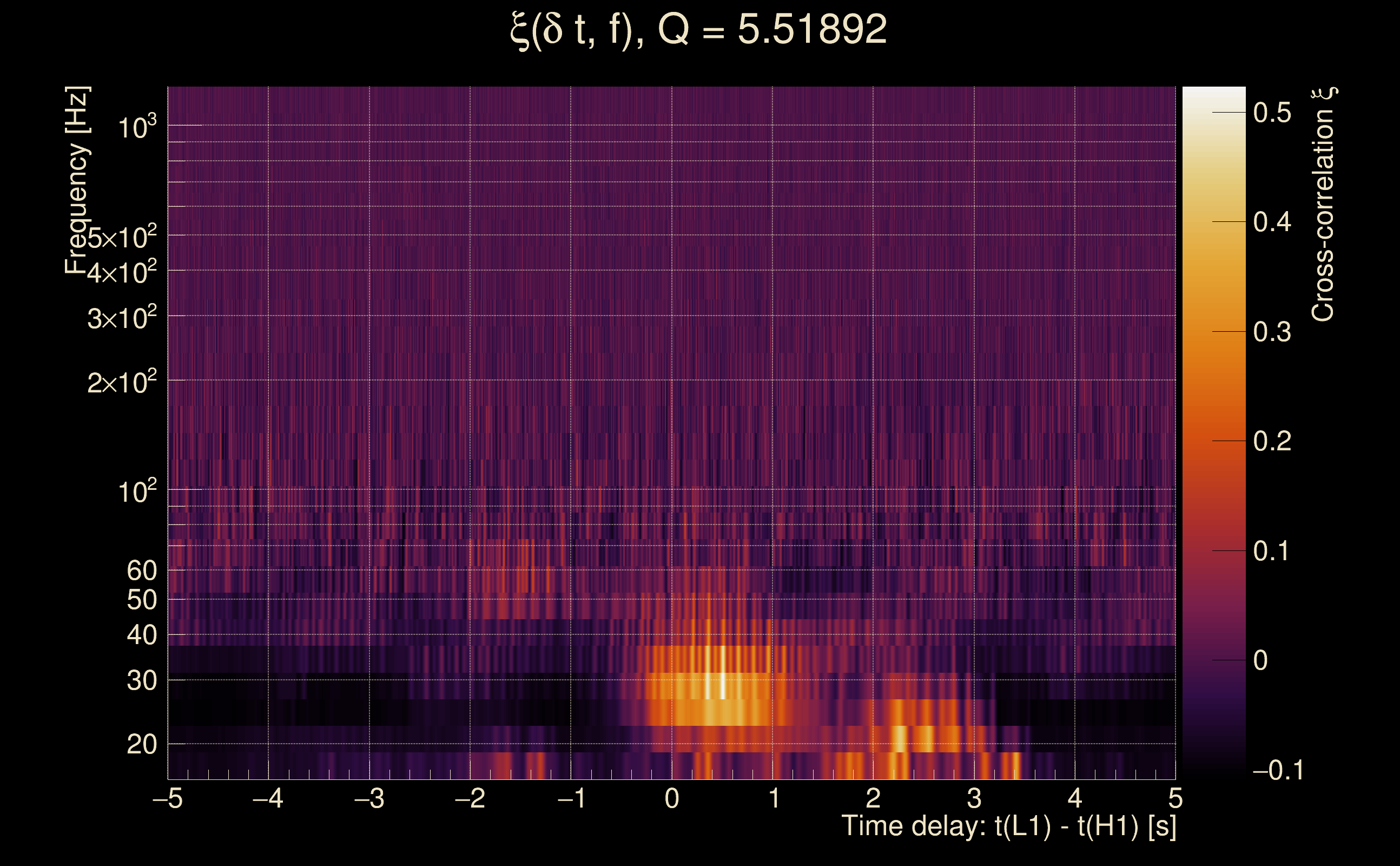Click the 0.5 label on the color bar

coord(1272,113)
